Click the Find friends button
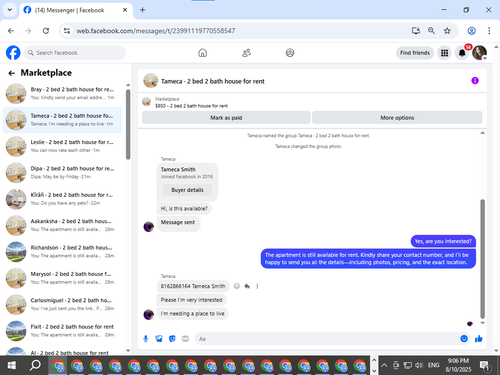Viewport: 500px width, 375px height. click(x=415, y=53)
